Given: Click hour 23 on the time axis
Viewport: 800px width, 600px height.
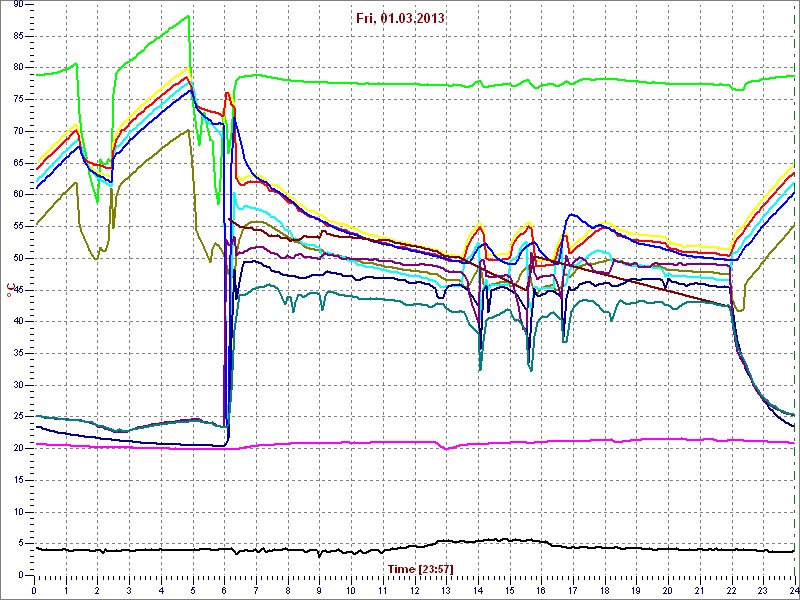Looking at the screenshot, I should point(763,590).
